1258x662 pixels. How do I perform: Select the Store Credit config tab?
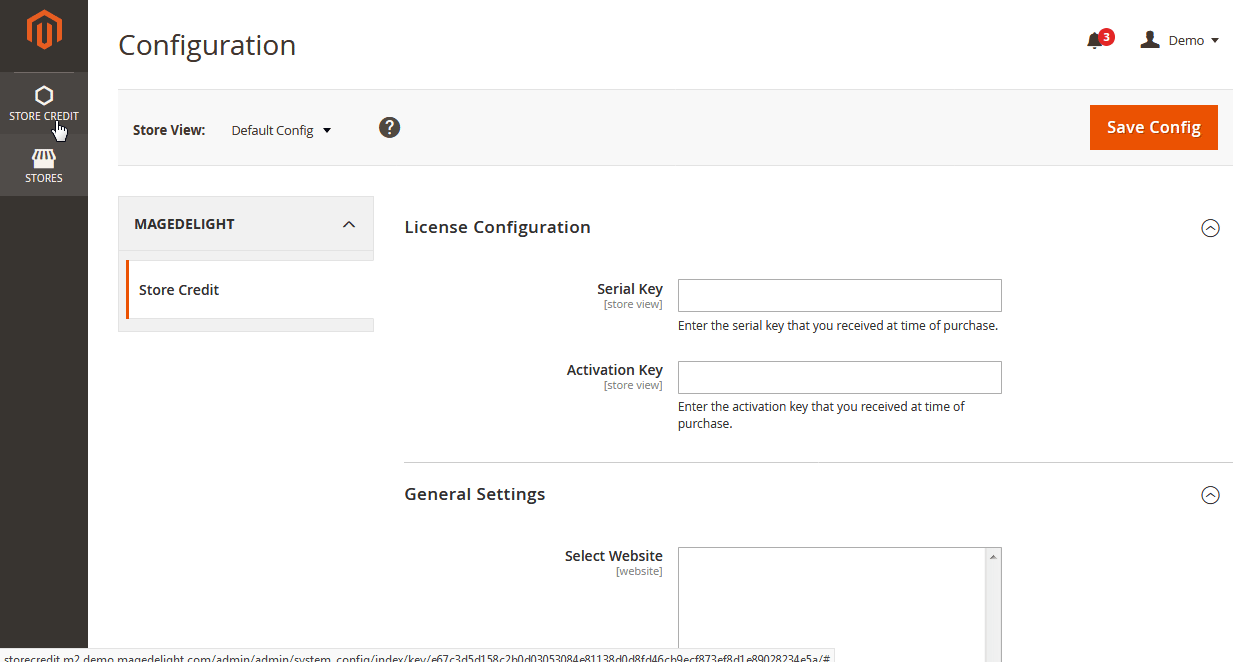tap(250, 290)
